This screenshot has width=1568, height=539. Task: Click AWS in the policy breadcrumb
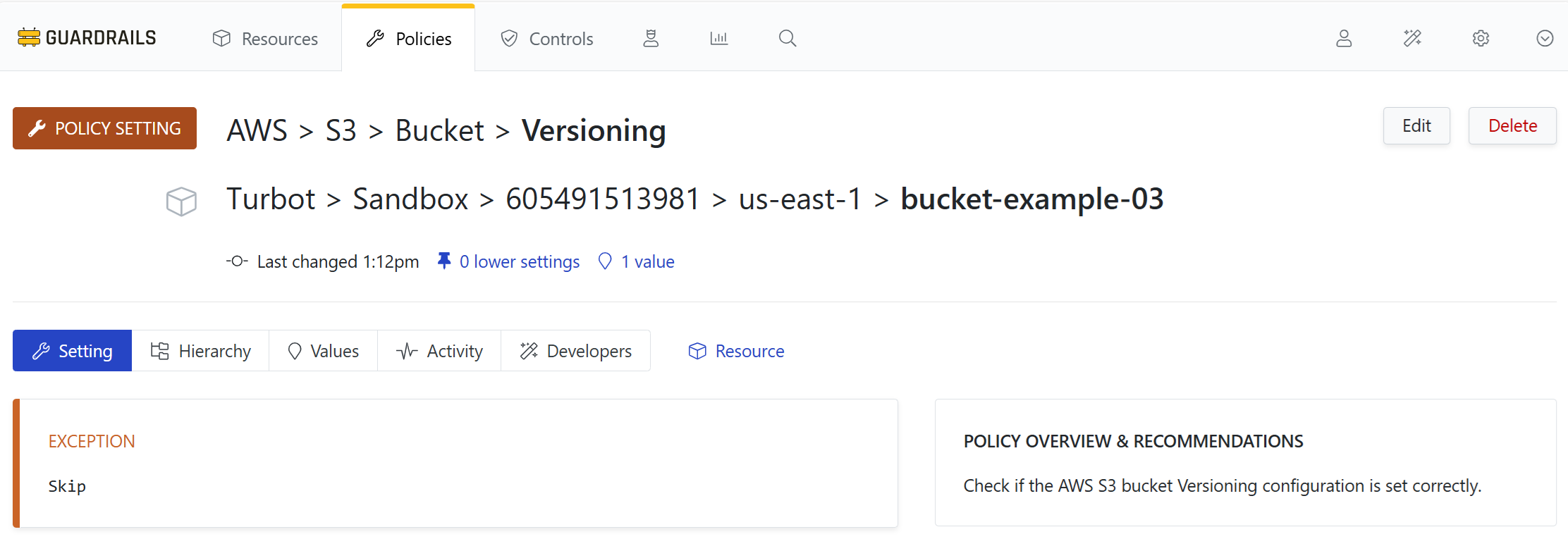[257, 131]
